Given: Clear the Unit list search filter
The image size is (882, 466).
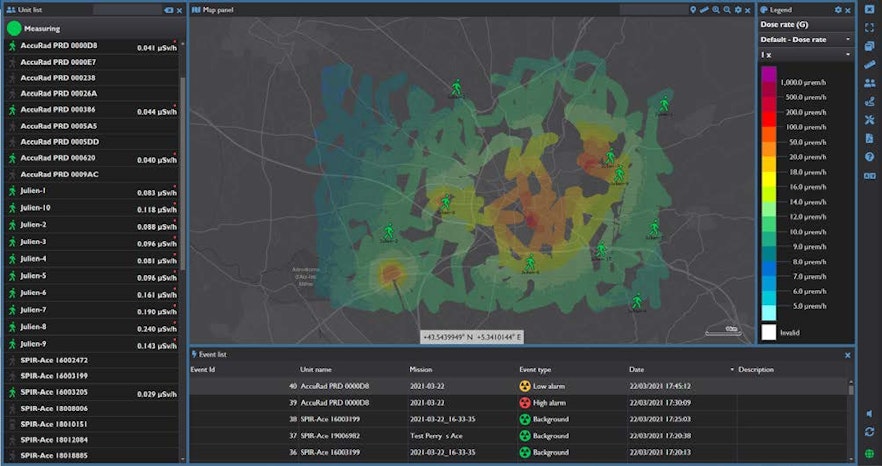Looking at the screenshot, I should pos(168,9).
